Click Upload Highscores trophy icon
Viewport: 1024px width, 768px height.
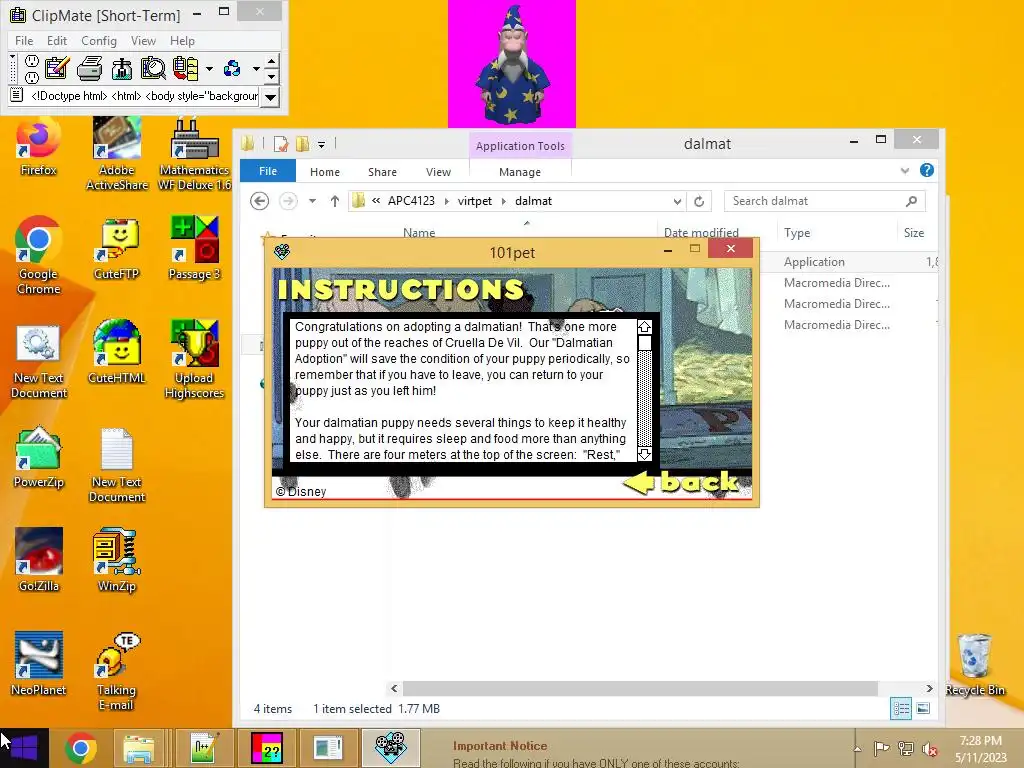pos(195,359)
